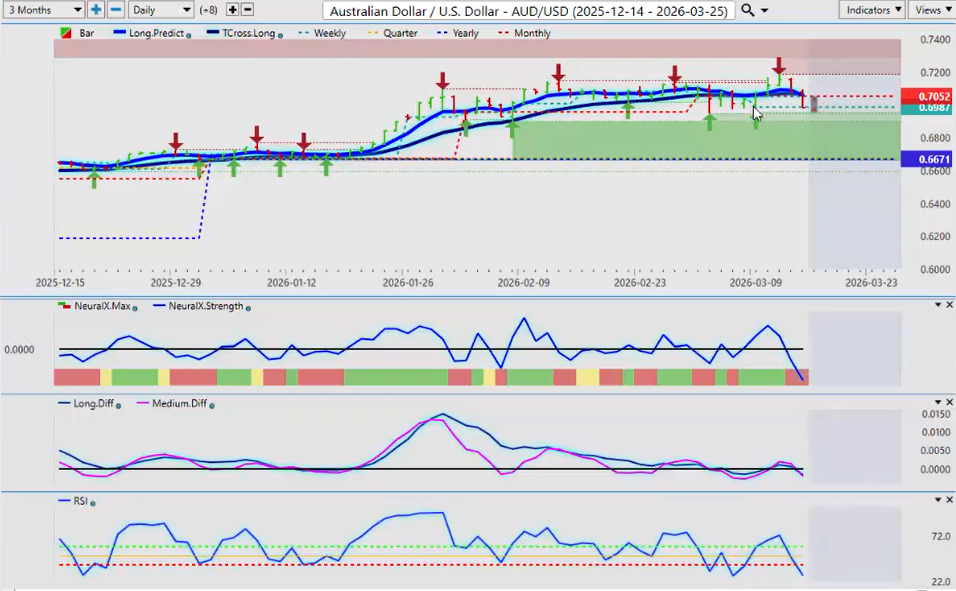Toggle the Long.Predict line in legend
Viewport: 956px width, 591px height.
(x=156, y=33)
